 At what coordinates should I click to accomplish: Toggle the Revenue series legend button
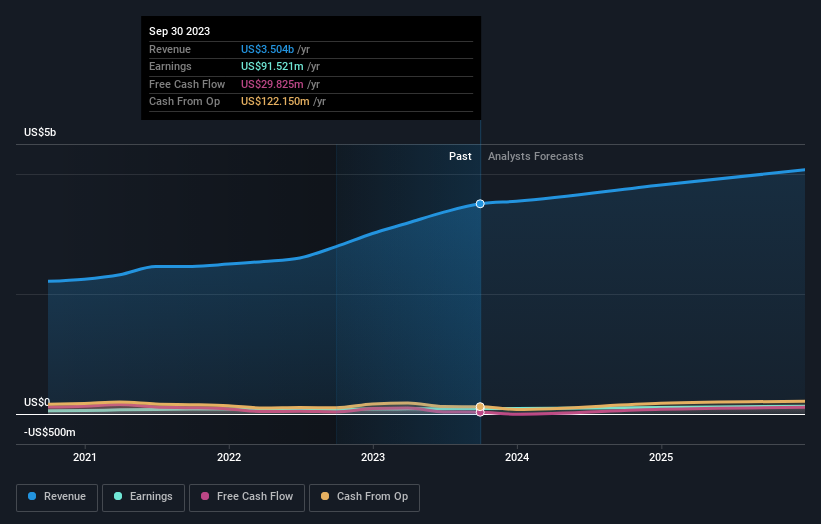57,497
